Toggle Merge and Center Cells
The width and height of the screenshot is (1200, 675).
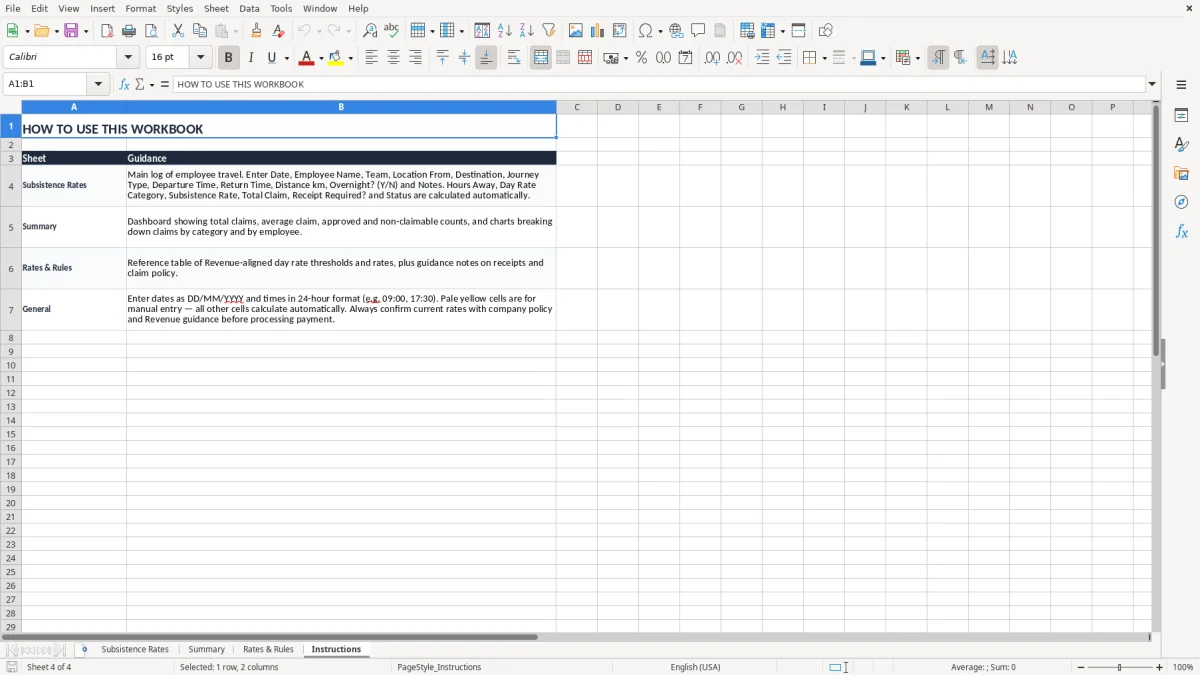541,58
